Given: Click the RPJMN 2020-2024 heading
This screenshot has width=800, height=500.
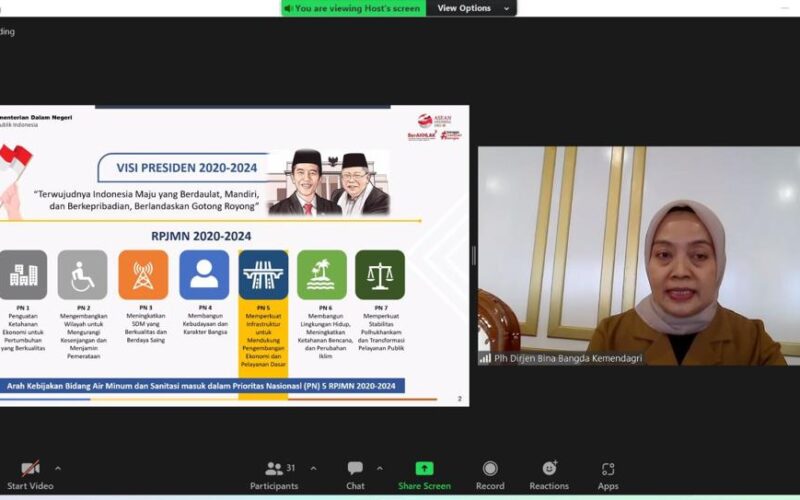Looking at the screenshot, I should click(x=201, y=236).
